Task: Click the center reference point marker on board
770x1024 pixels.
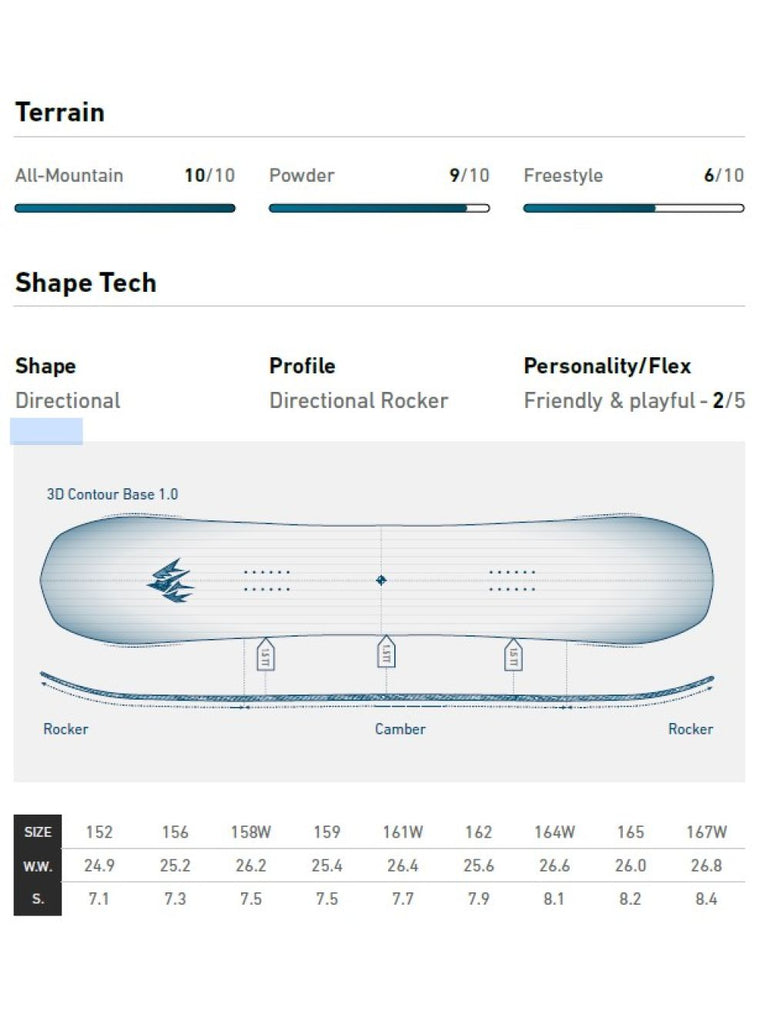Action: tap(381, 580)
